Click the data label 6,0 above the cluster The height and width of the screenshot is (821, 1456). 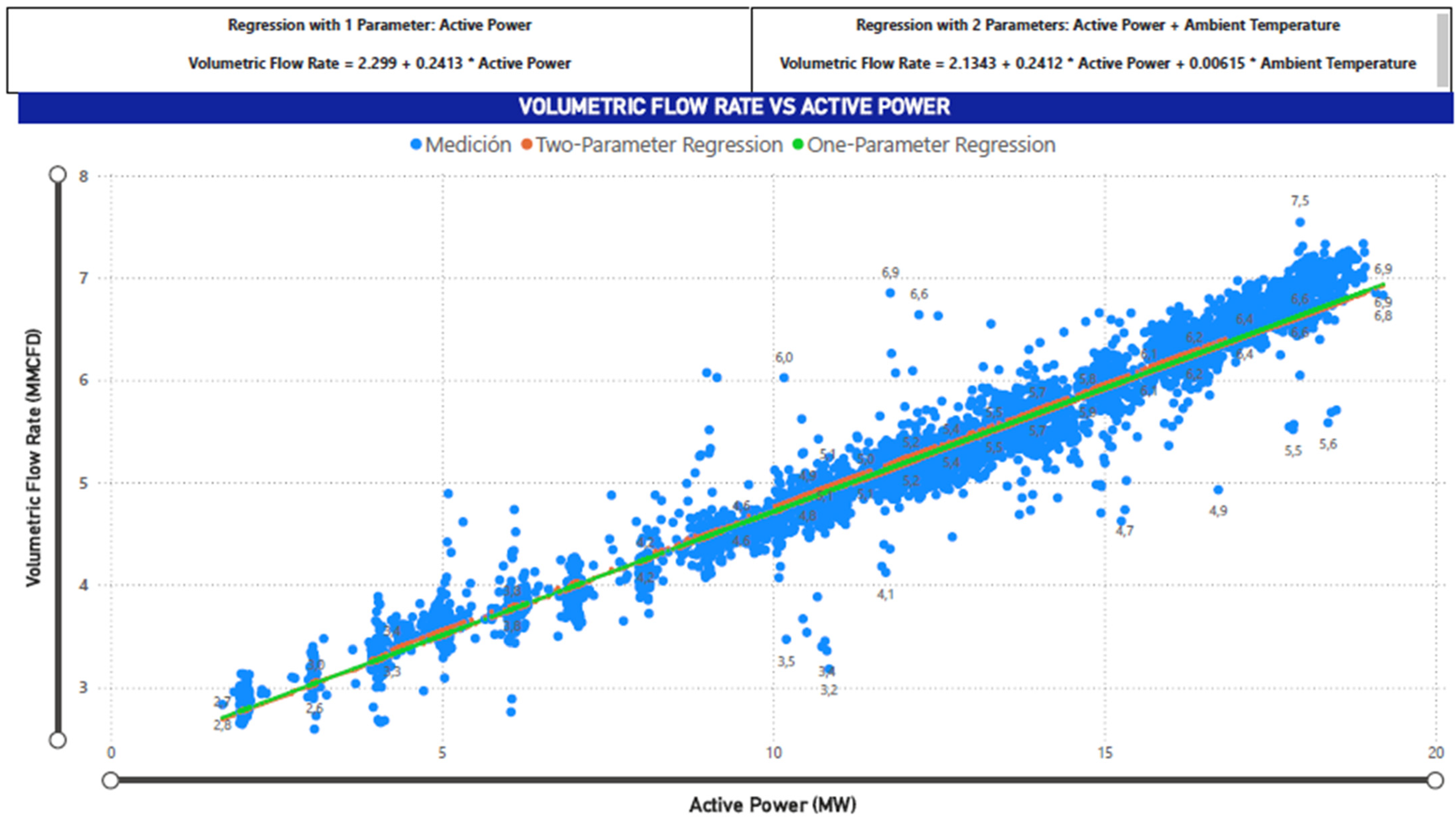tap(783, 358)
